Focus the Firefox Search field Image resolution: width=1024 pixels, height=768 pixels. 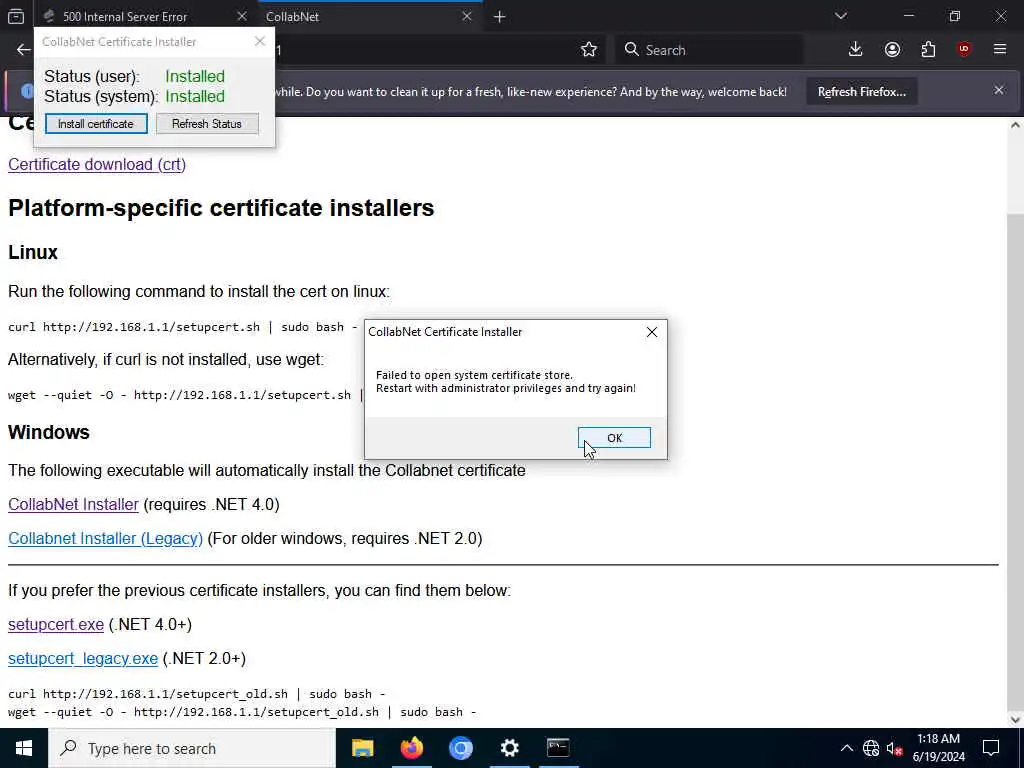tap(709, 50)
